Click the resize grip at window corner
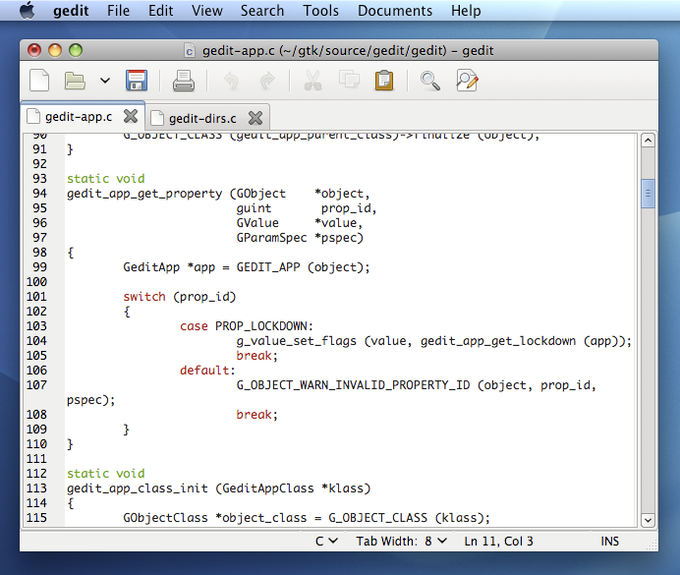The width and height of the screenshot is (680, 575). (651, 546)
